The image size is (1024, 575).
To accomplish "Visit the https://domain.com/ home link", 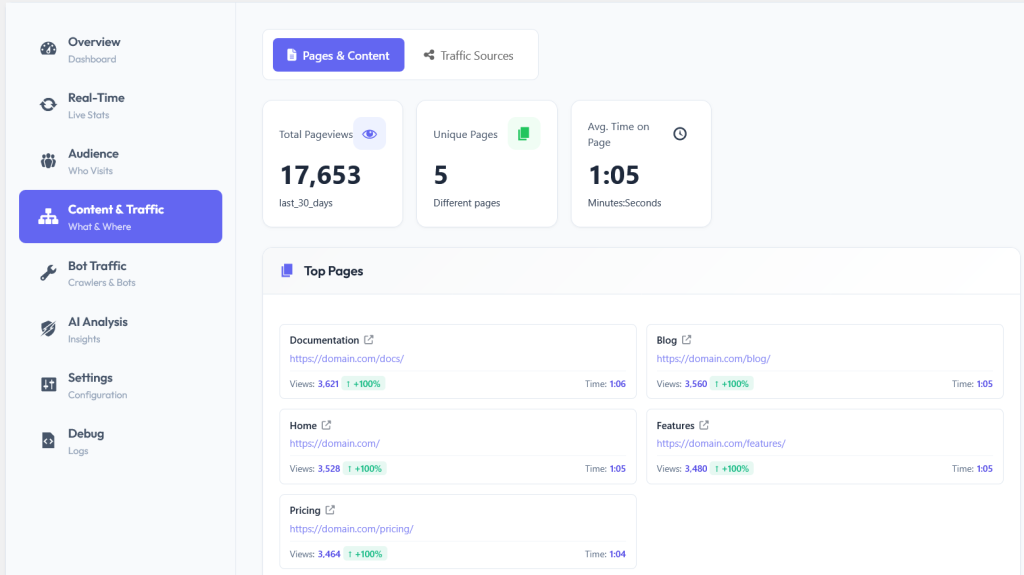I will 334,444.
